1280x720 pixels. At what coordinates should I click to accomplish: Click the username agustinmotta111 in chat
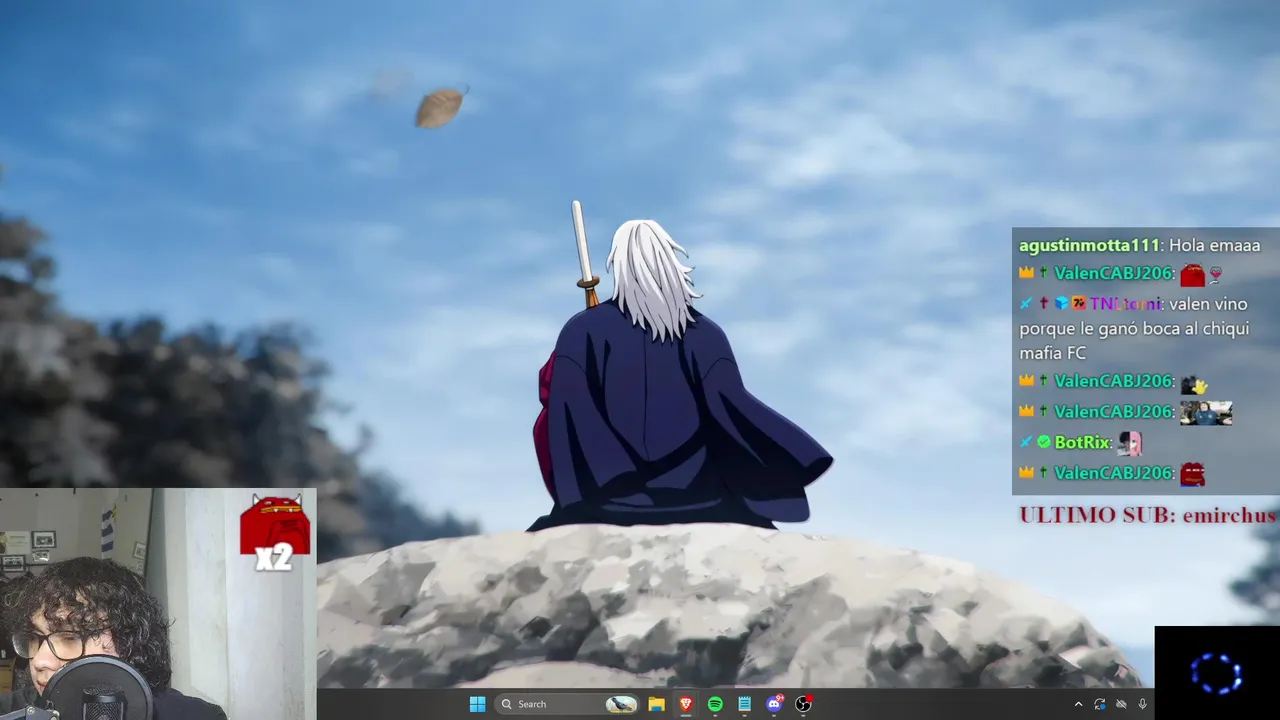[1089, 245]
